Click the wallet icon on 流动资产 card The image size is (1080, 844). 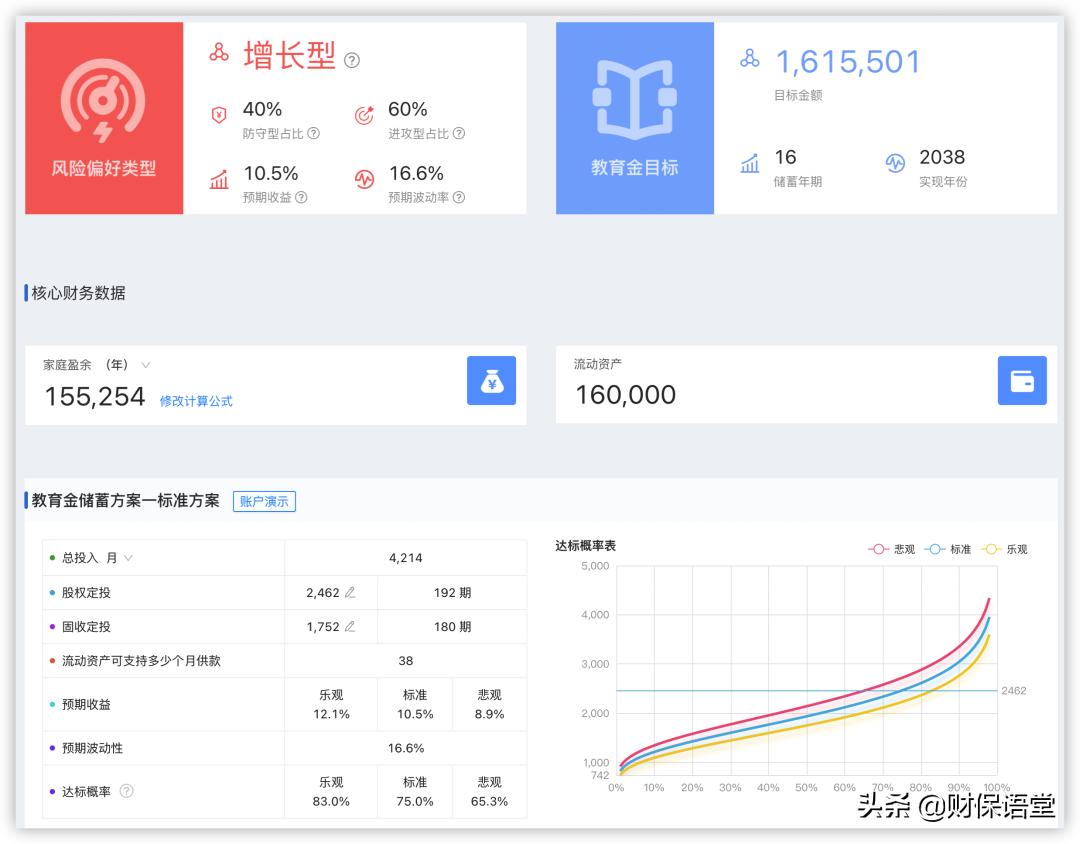(1021, 381)
